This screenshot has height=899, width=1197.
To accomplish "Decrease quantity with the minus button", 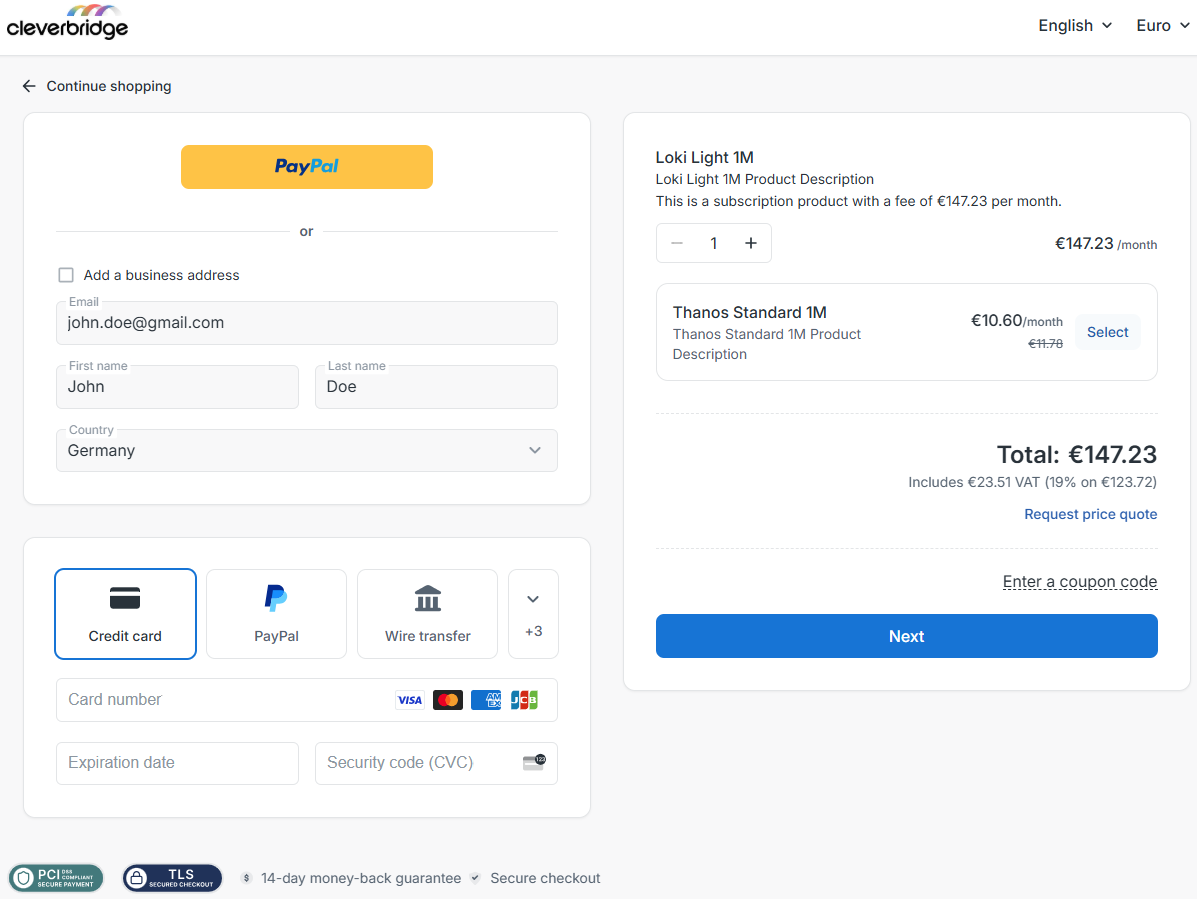I will pos(677,243).
